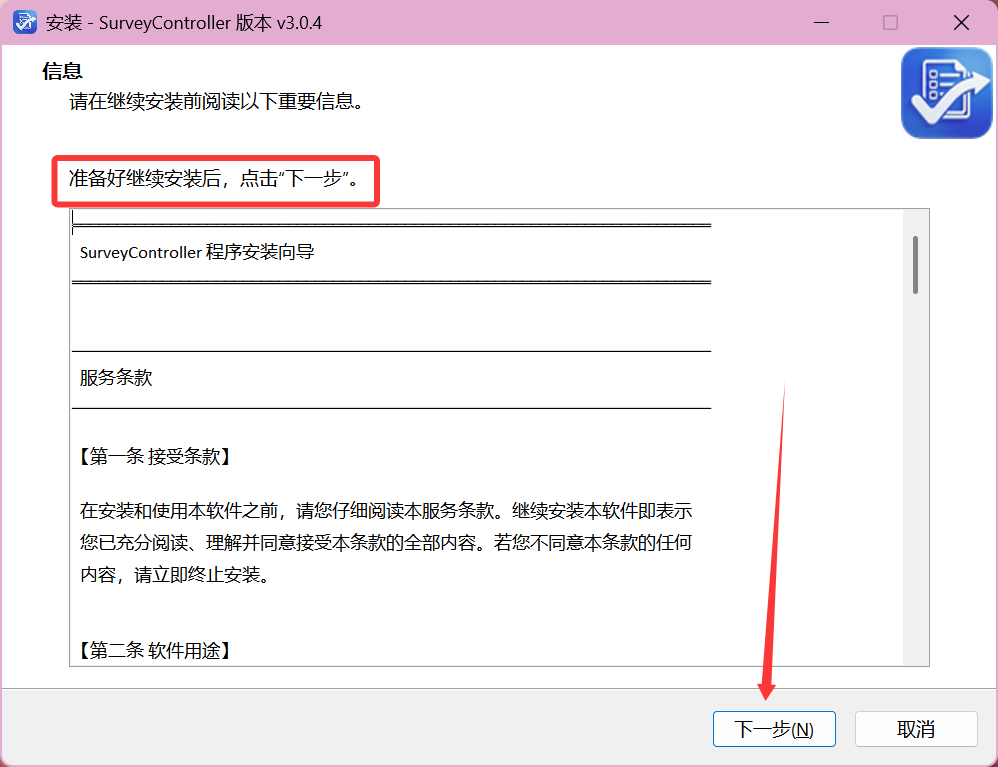Click the SurveyController 程序安装向导 line
Image resolution: width=998 pixels, height=767 pixels.
[x=197, y=252]
